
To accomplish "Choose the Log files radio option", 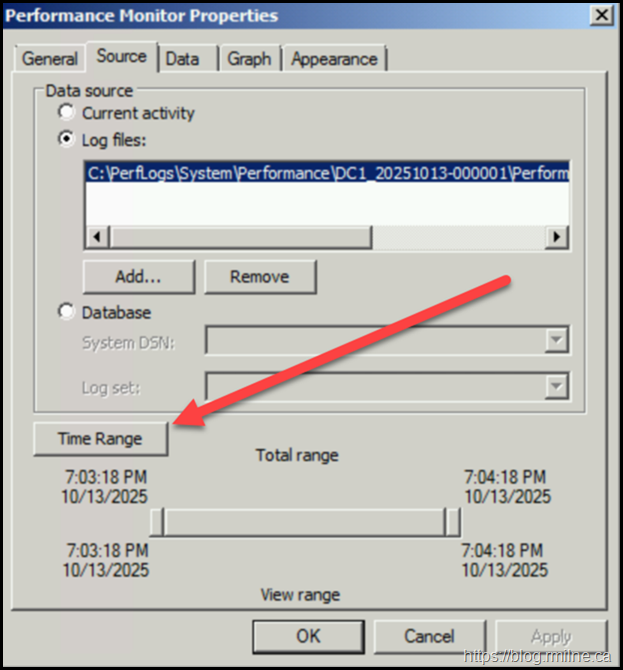I will (67, 140).
